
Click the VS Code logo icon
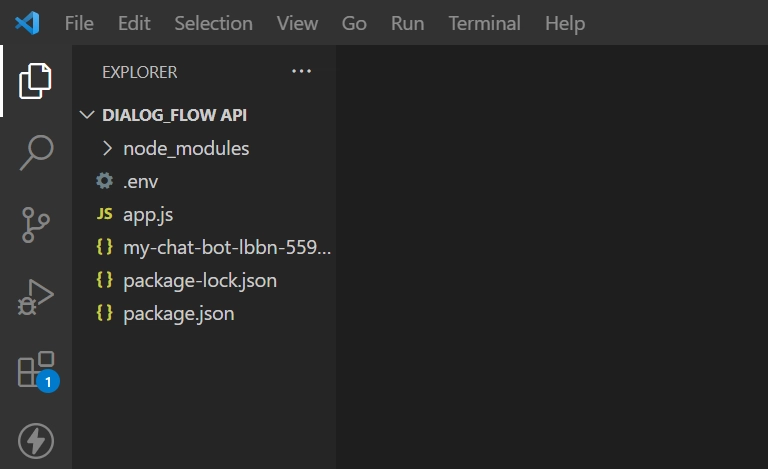(27, 23)
